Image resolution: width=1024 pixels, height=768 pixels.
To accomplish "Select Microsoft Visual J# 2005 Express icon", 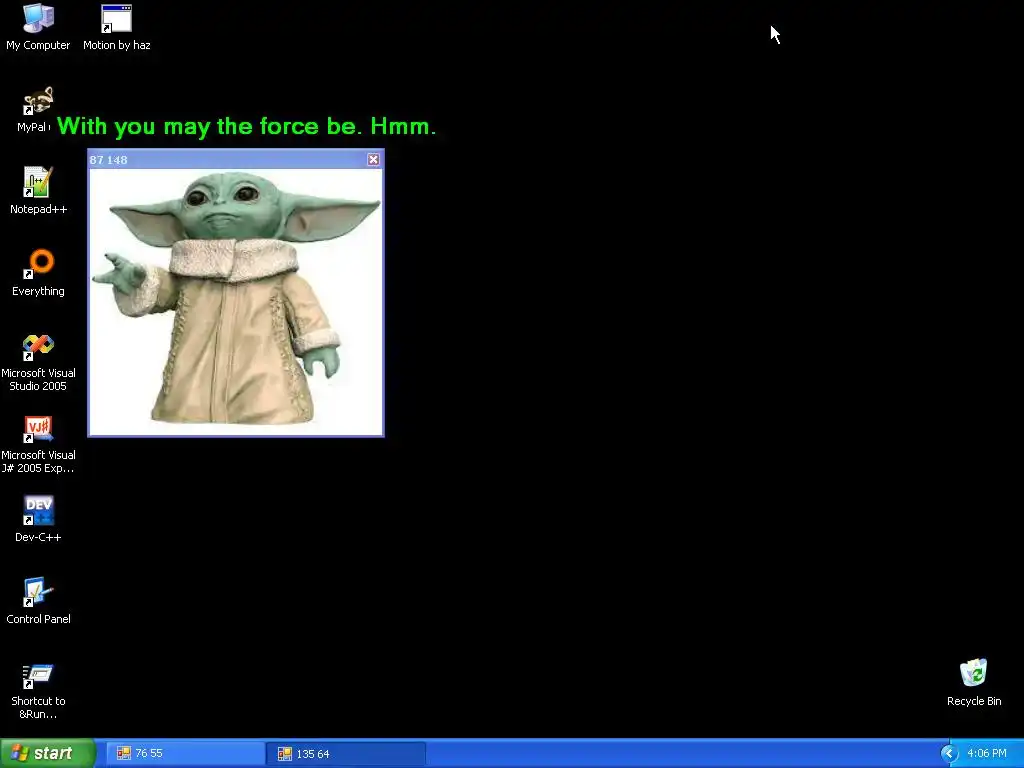I will click(38, 445).
